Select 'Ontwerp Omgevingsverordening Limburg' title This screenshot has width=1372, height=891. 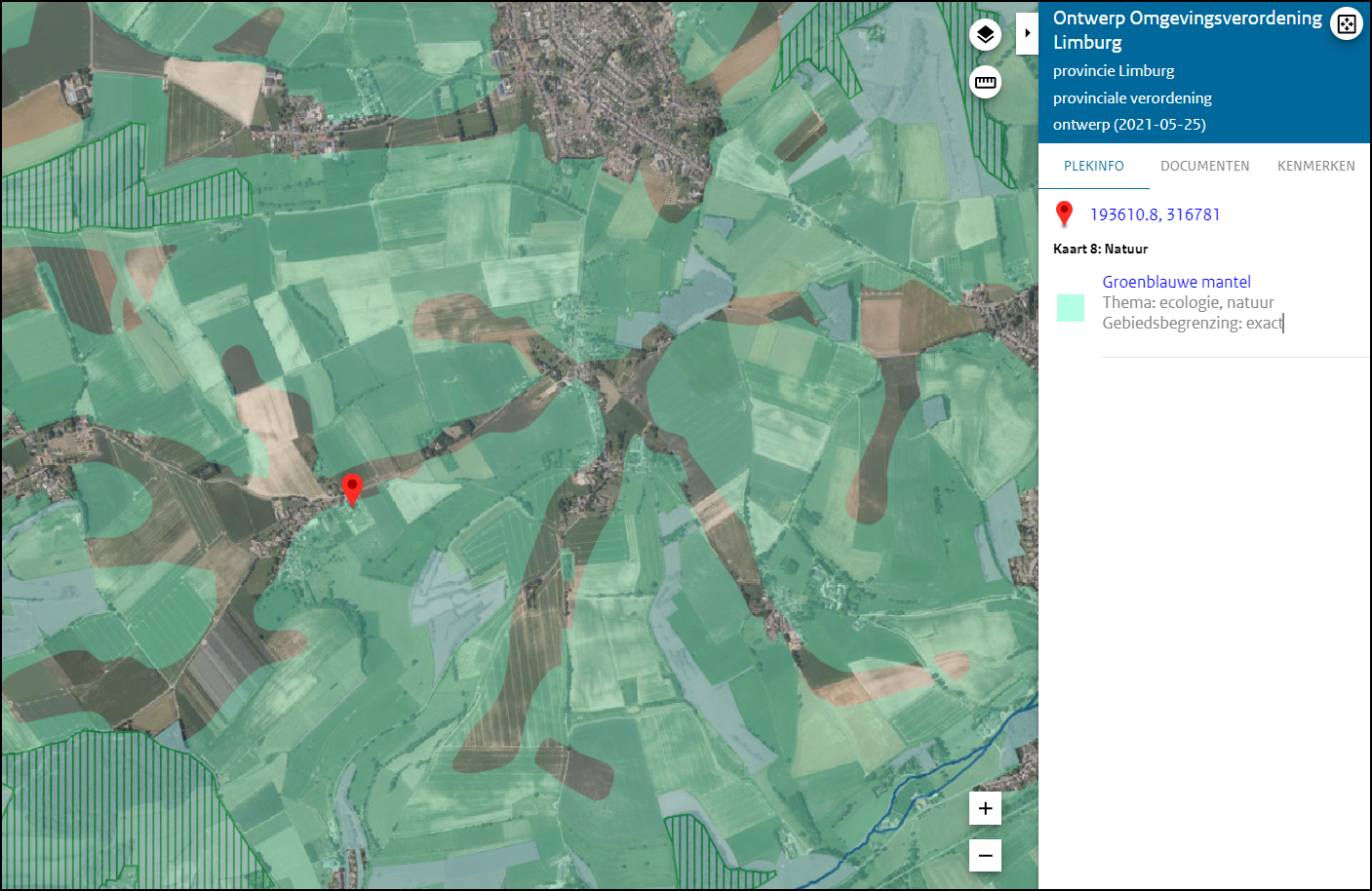click(x=1188, y=30)
